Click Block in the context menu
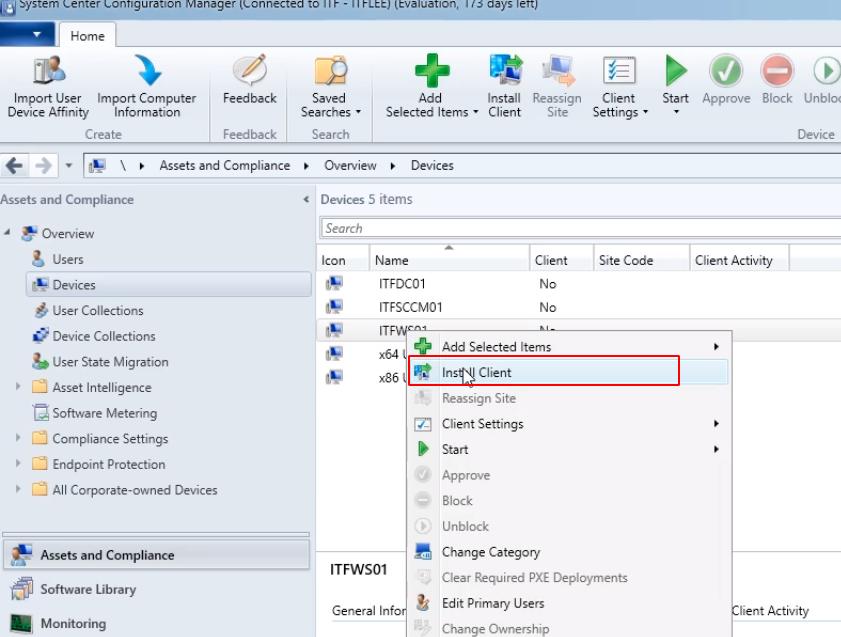Image resolution: width=841 pixels, height=637 pixels. (569, 501)
